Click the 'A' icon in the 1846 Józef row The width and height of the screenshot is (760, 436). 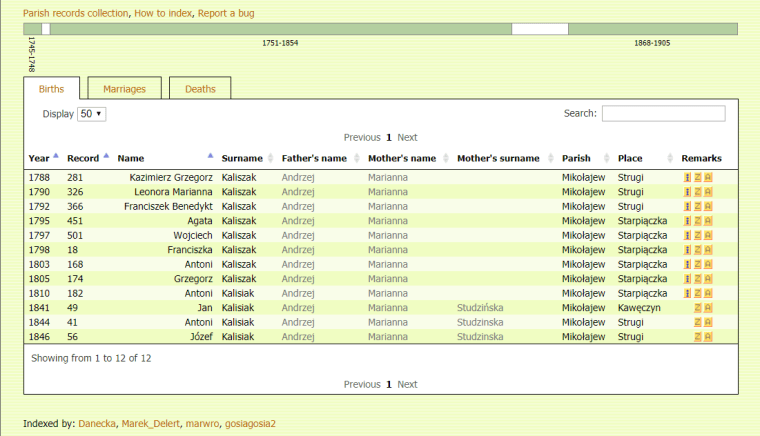pyautogui.click(x=708, y=337)
